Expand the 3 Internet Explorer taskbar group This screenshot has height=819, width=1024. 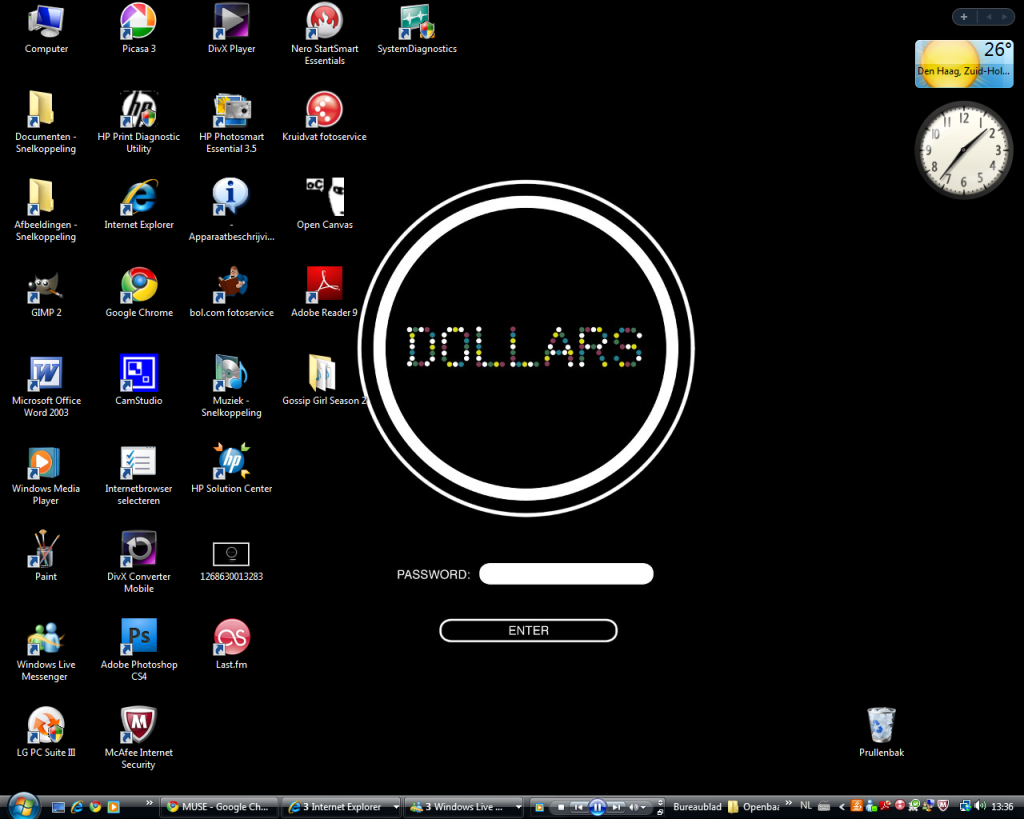pyautogui.click(x=340, y=806)
